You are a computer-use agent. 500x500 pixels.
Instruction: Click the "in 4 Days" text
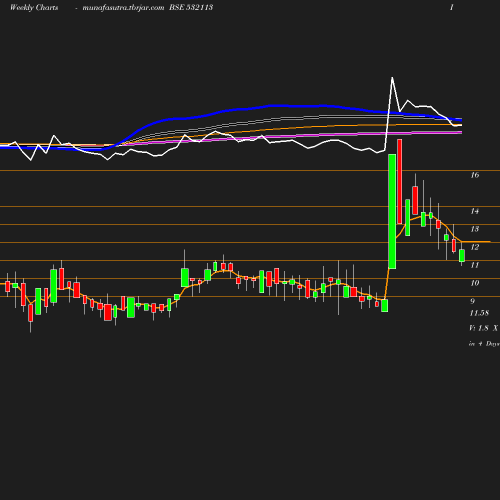484,344
